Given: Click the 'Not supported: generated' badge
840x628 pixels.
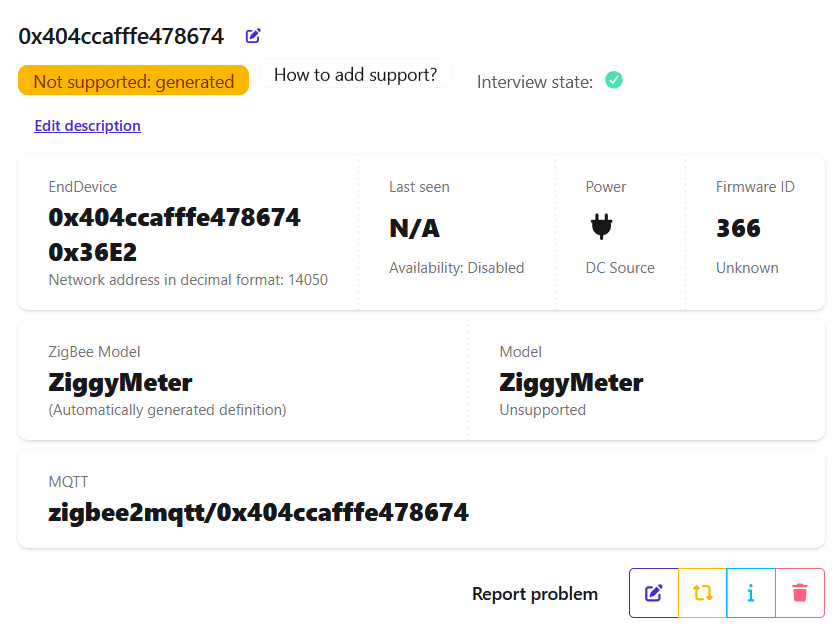Looking at the screenshot, I should pyautogui.click(x=133, y=81).
